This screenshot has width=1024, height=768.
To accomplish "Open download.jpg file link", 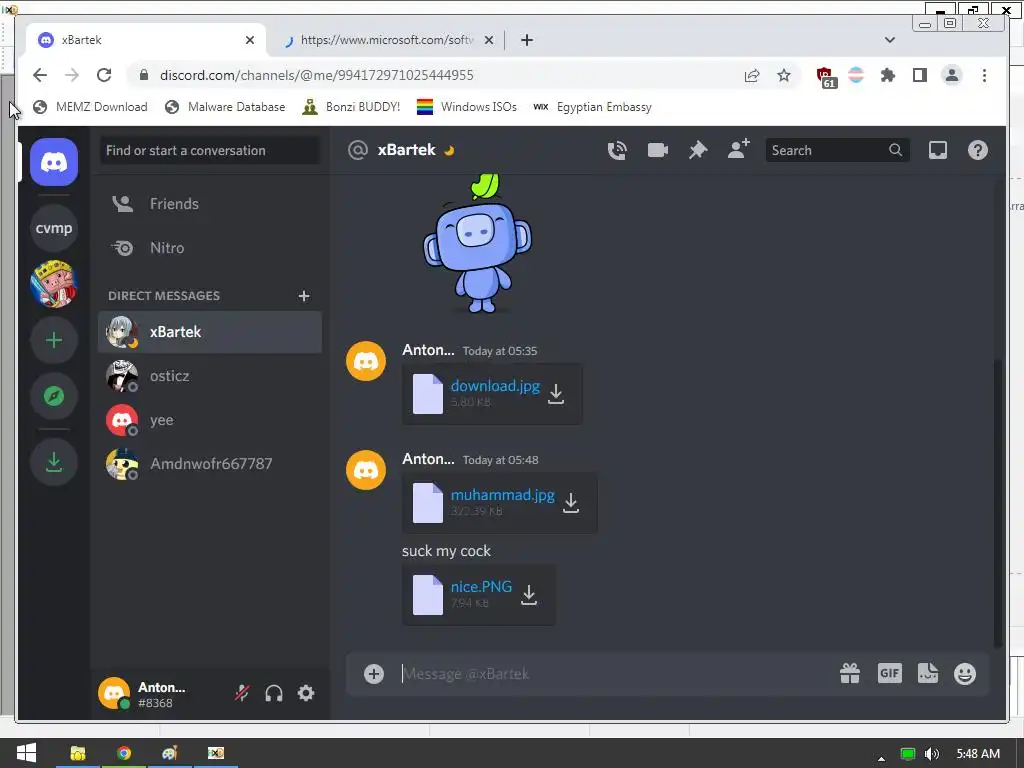I will (495, 386).
